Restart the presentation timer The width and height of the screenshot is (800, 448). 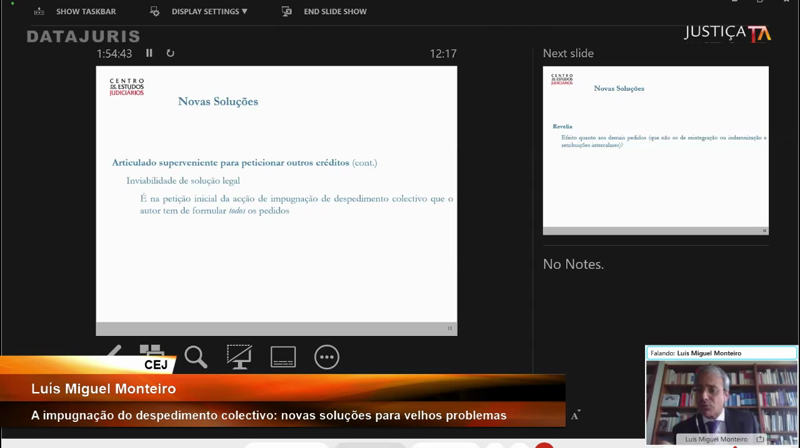click(x=170, y=54)
